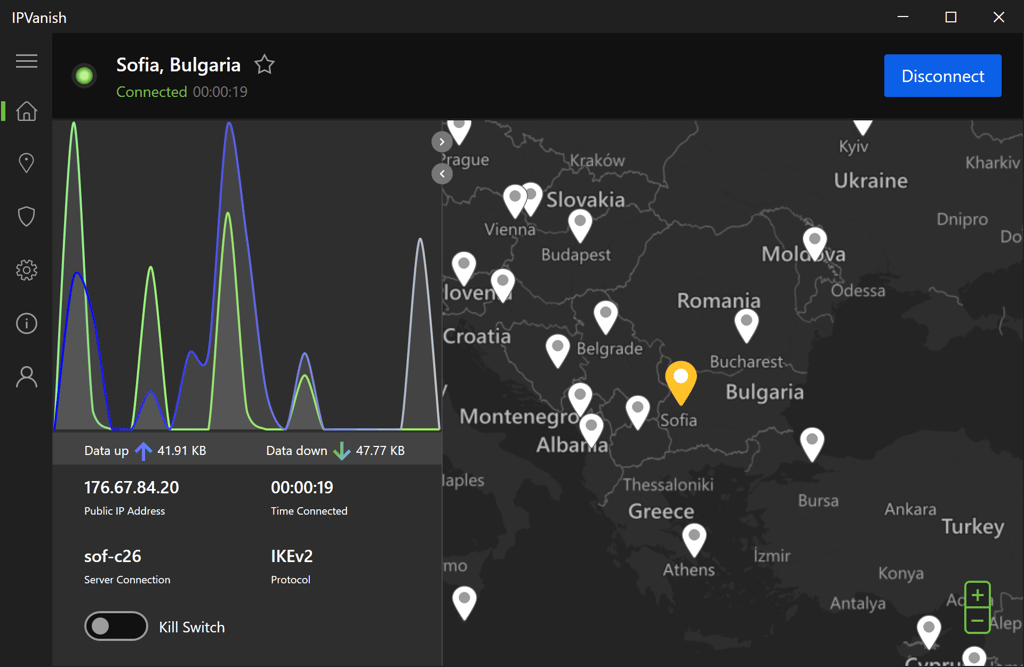Image resolution: width=1024 pixels, height=667 pixels.
Task: Select the Belgrade map pin
Action: 605,317
